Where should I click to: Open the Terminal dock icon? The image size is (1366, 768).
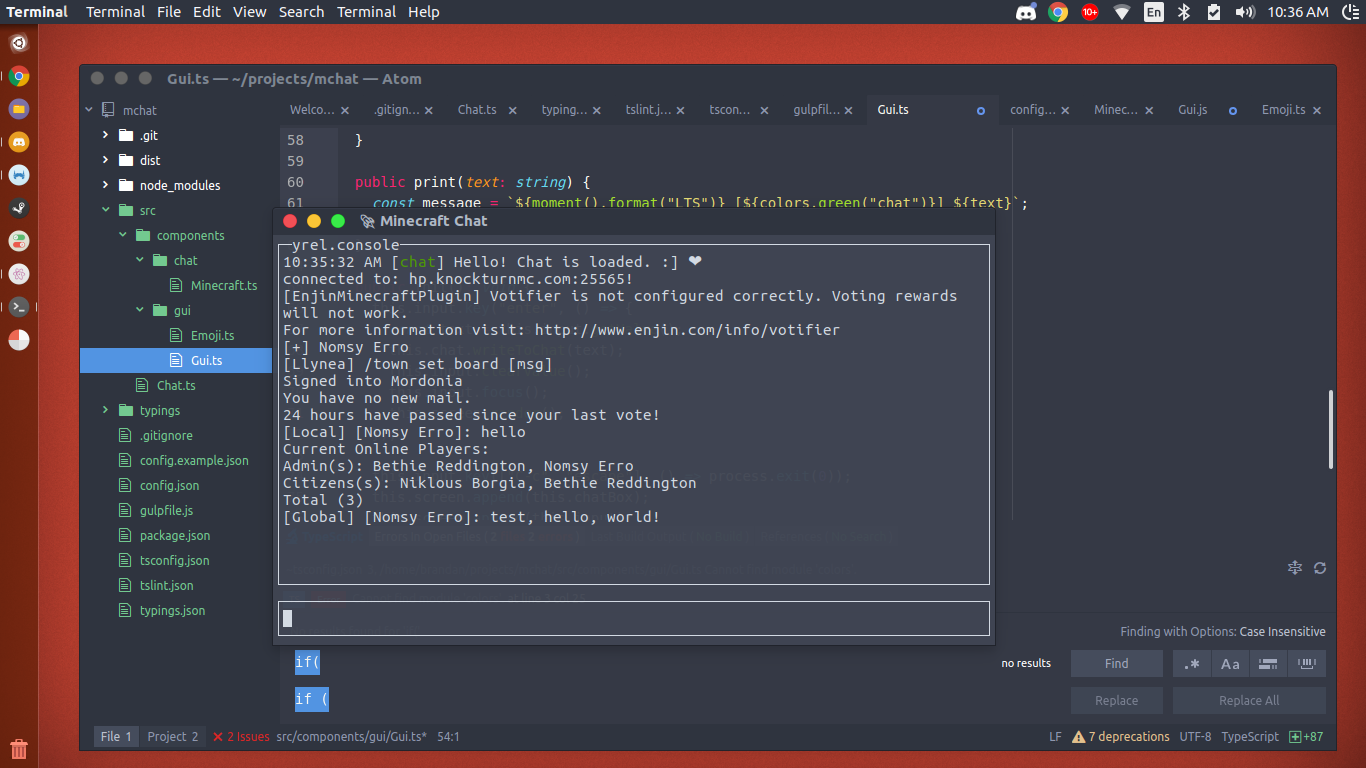tap(19, 307)
